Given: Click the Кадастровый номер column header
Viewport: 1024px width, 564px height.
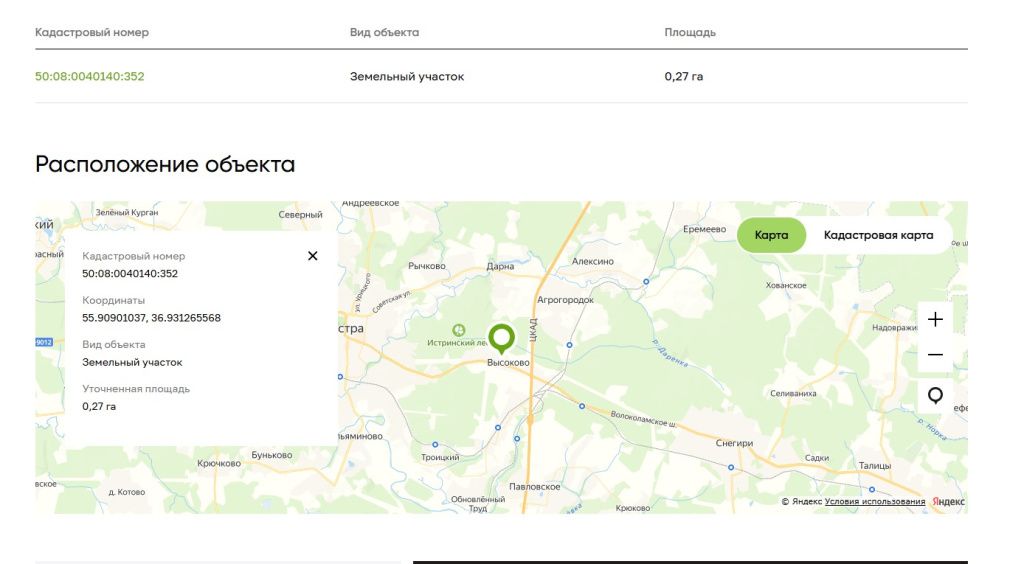Looking at the screenshot, I should pyautogui.click(x=92, y=33).
